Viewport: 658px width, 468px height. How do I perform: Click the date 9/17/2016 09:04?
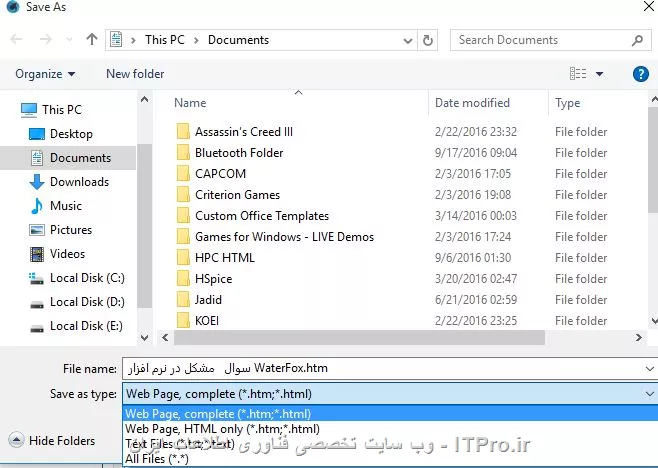click(476, 153)
